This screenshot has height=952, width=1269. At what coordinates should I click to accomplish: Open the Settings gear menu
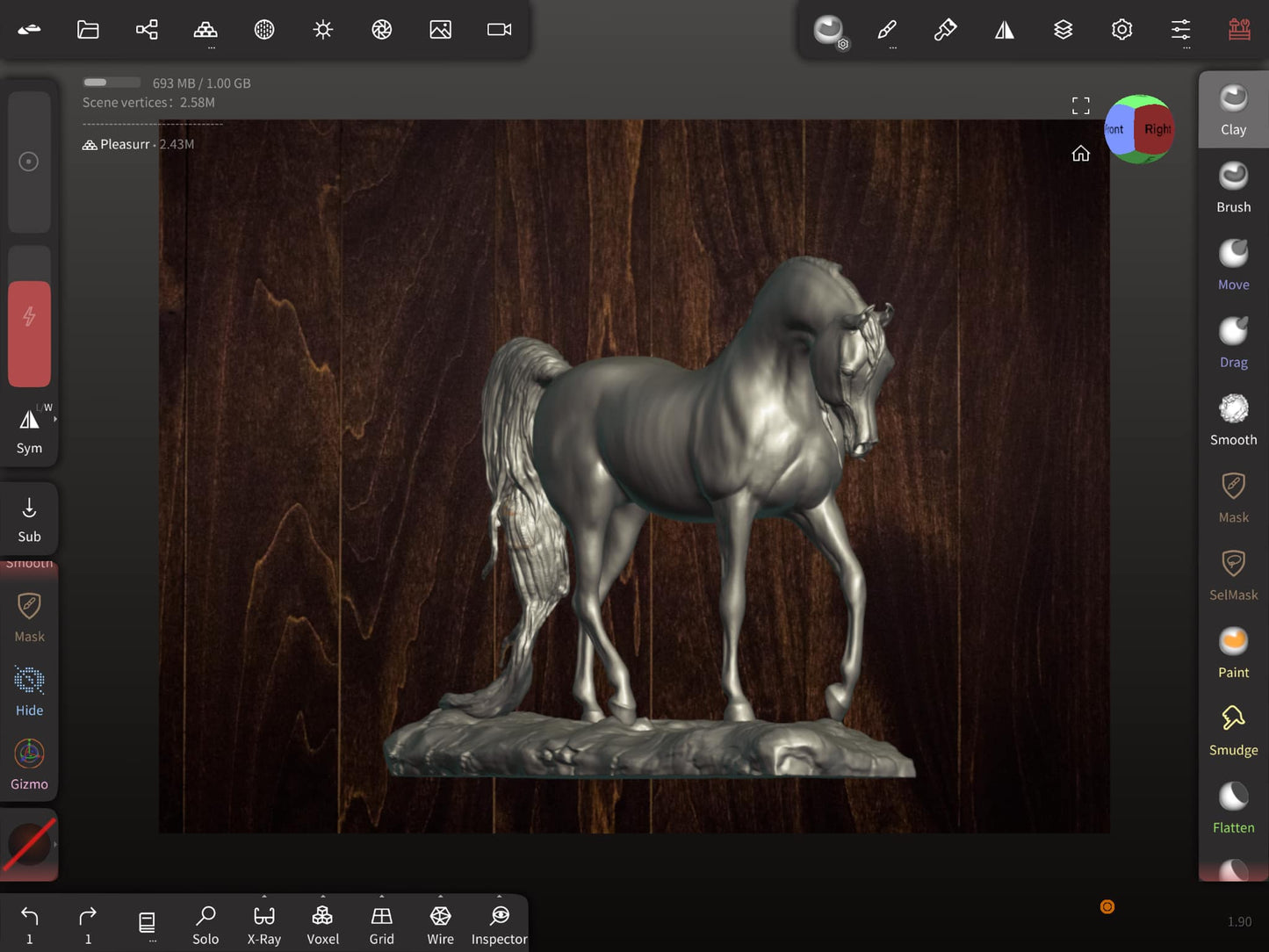click(1122, 30)
